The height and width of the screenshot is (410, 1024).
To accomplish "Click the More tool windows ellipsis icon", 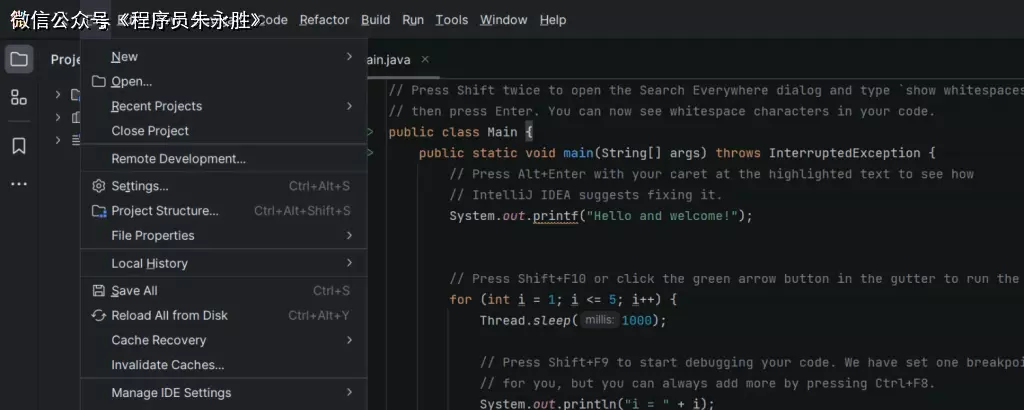I will click(19, 184).
